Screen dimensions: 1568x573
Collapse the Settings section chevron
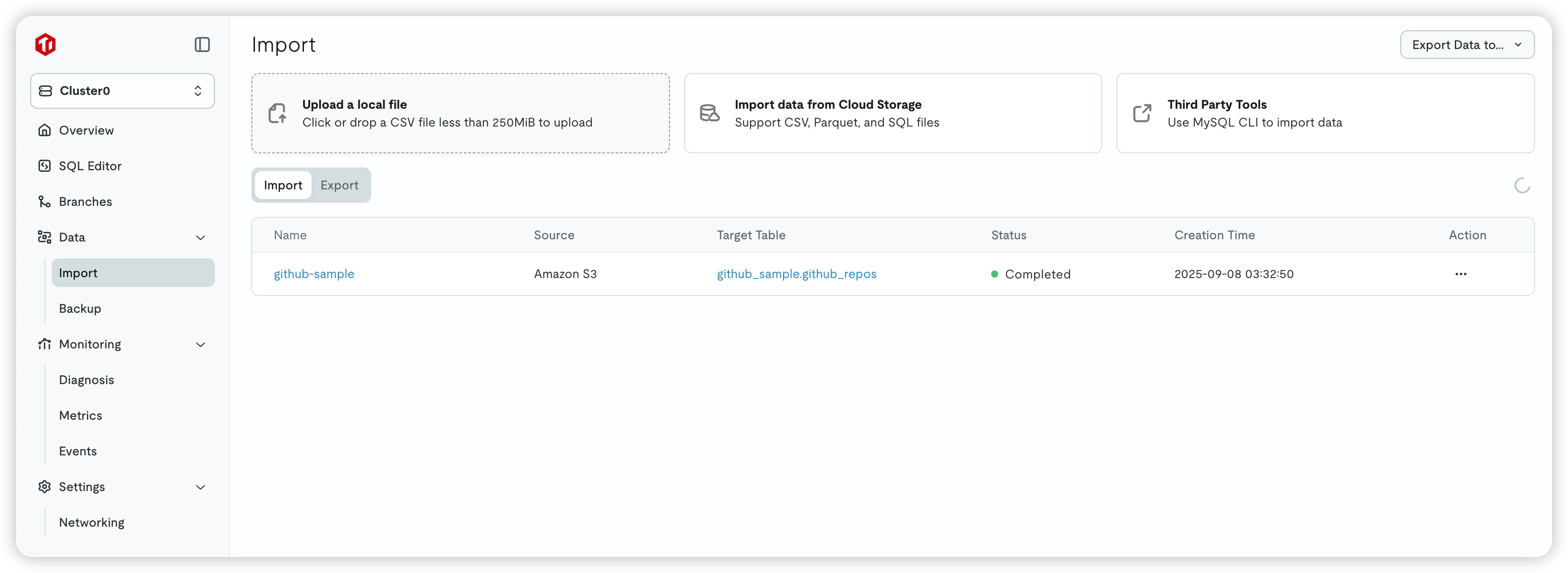(200, 487)
